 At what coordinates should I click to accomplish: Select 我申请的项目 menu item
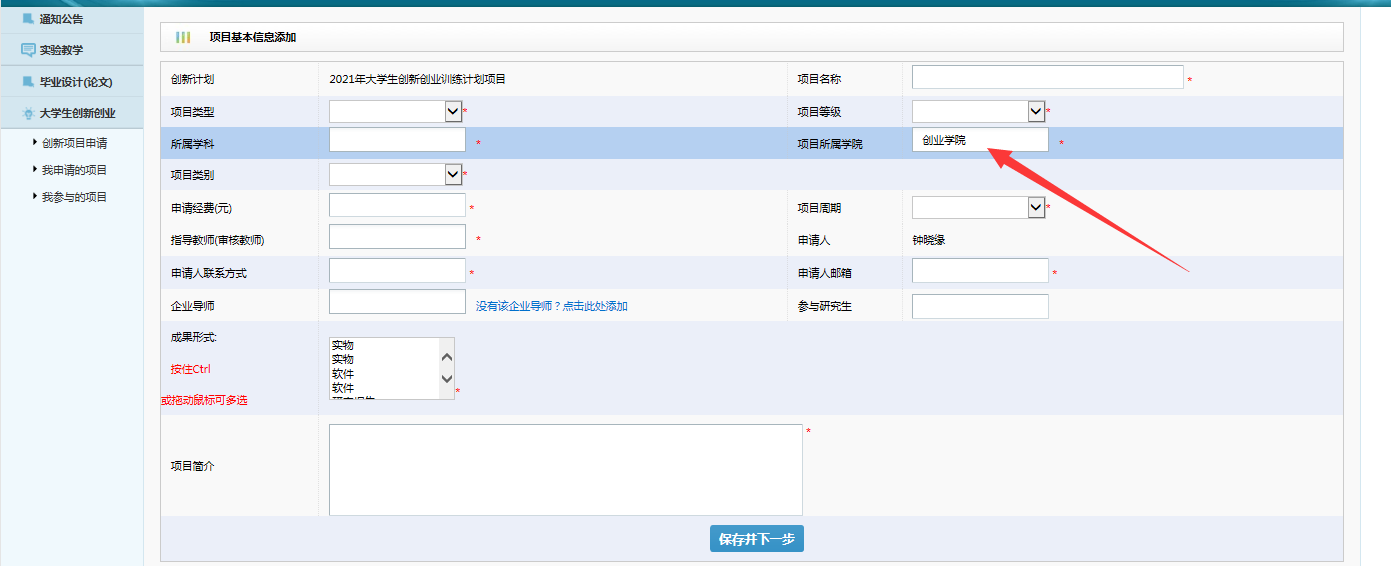[x=74, y=170]
